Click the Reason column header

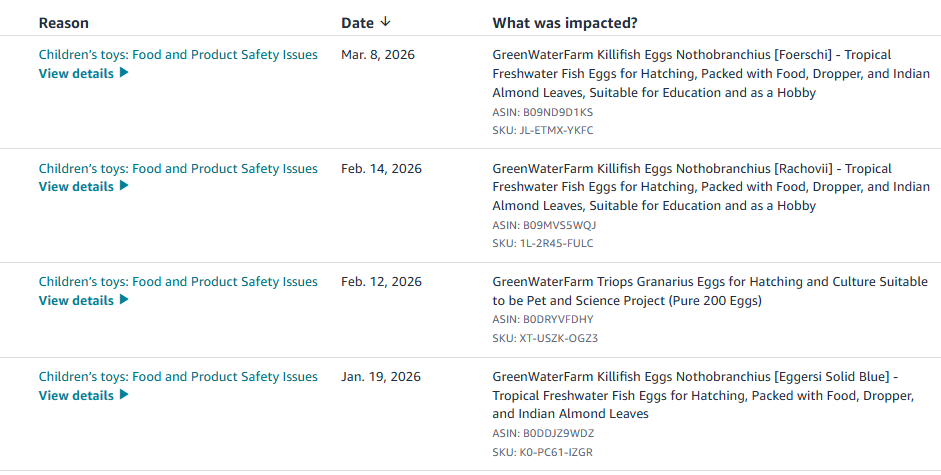pos(64,23)
